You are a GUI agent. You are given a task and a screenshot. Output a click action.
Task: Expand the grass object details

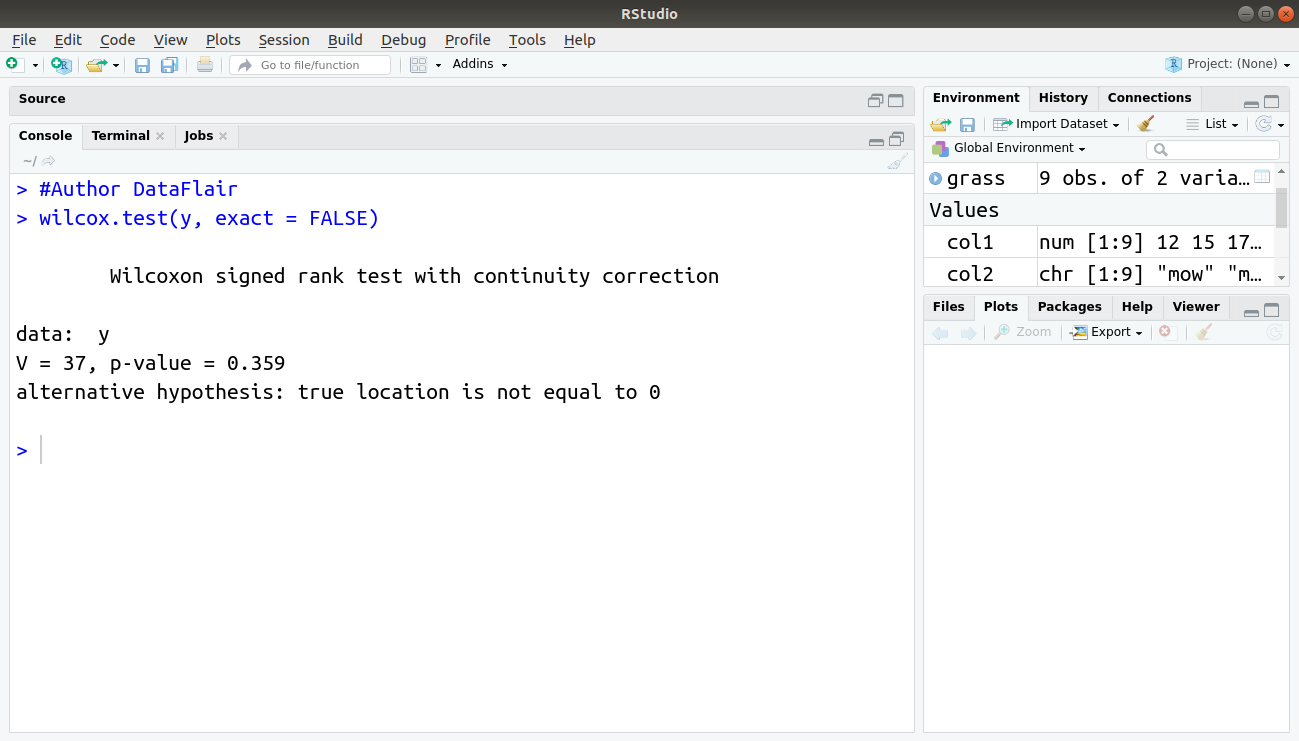[x=936, y=177]
